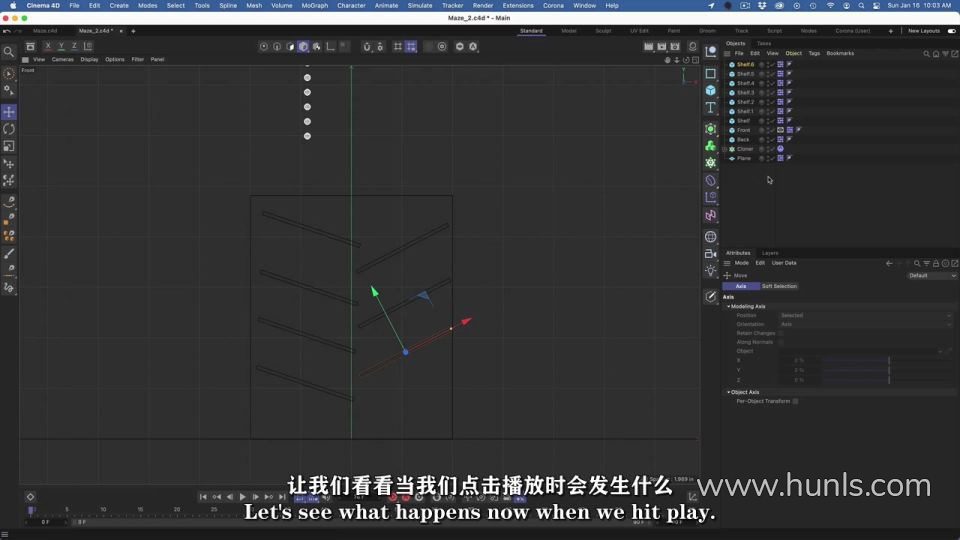Toggle enable checkmark for Cloner object
The width and height of the screenshot is (960, 540).
[x=771, y=149]
